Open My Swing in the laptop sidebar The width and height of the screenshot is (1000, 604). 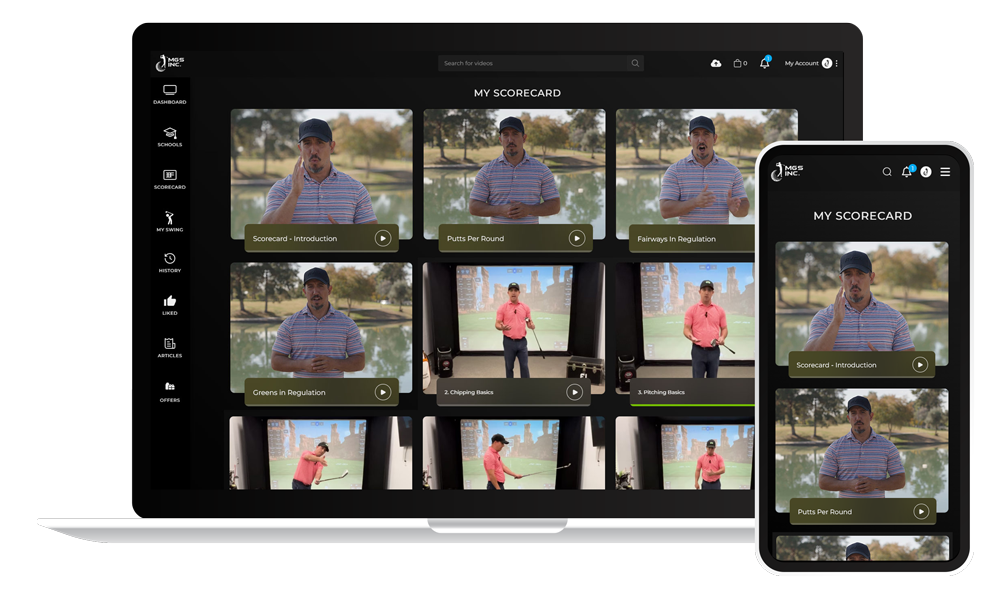click(170, 221)
